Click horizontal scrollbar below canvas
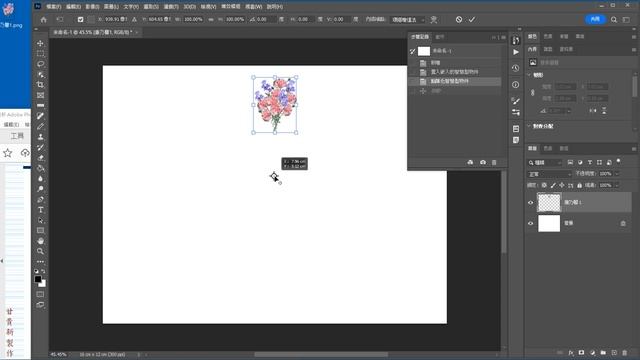Viewport: 640px width, 360px height. 321,355
